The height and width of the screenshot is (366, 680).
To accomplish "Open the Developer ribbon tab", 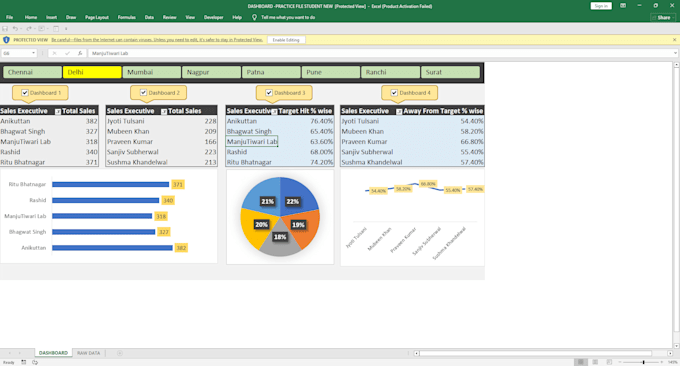I will click(213, 17).
